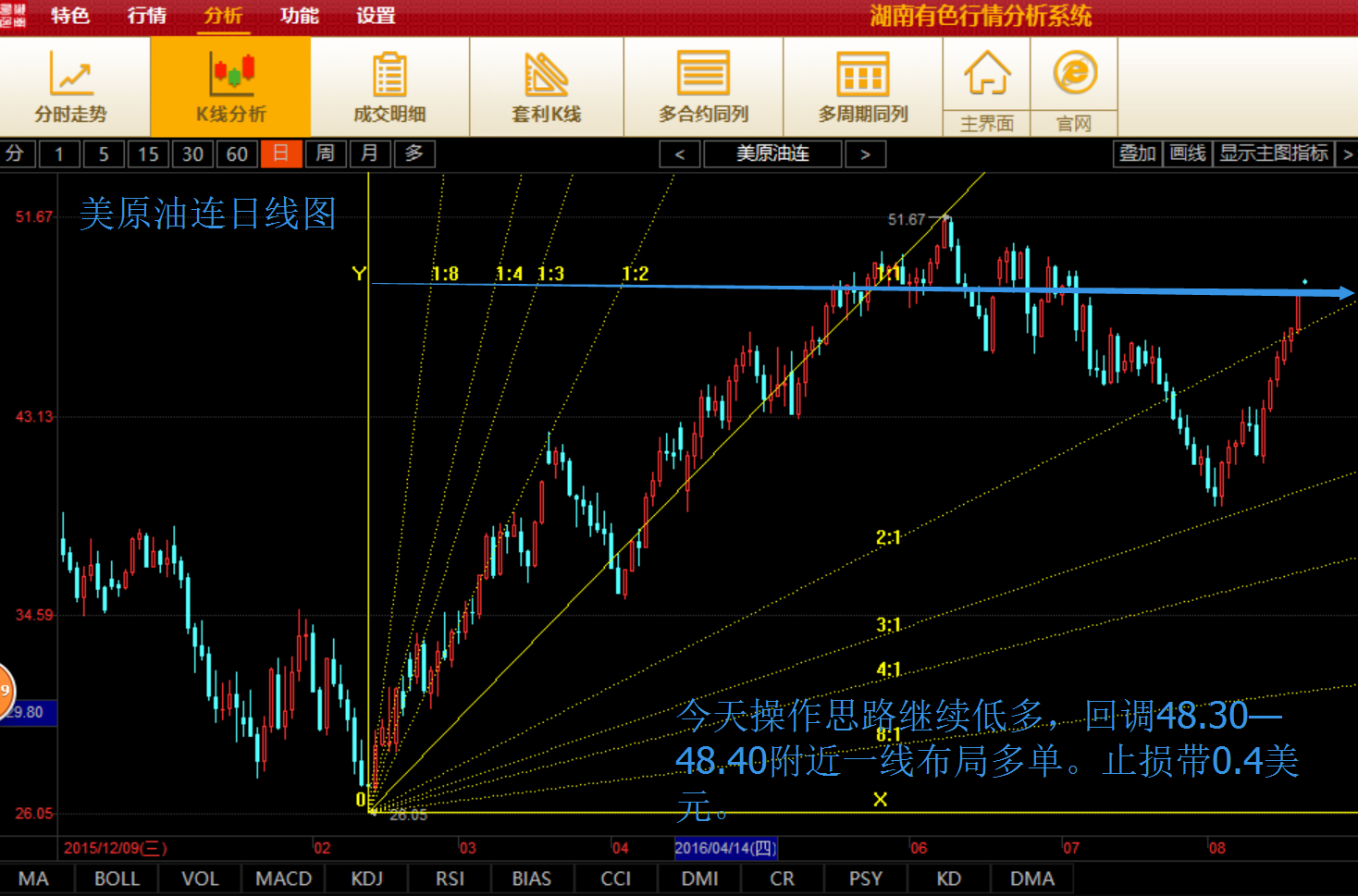The width and height of the screenshot is (1358, 896).
Task: Select the CCI indicator tab
Action: coord(615,878)
